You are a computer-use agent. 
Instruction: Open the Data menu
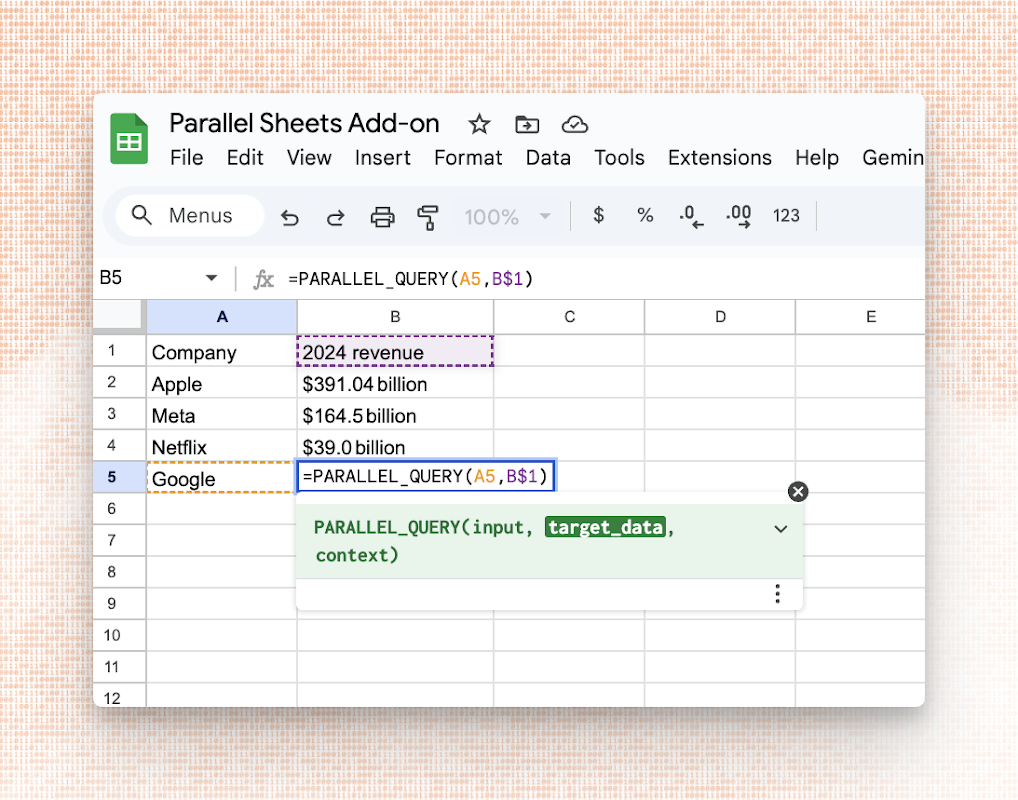(548, 158)
